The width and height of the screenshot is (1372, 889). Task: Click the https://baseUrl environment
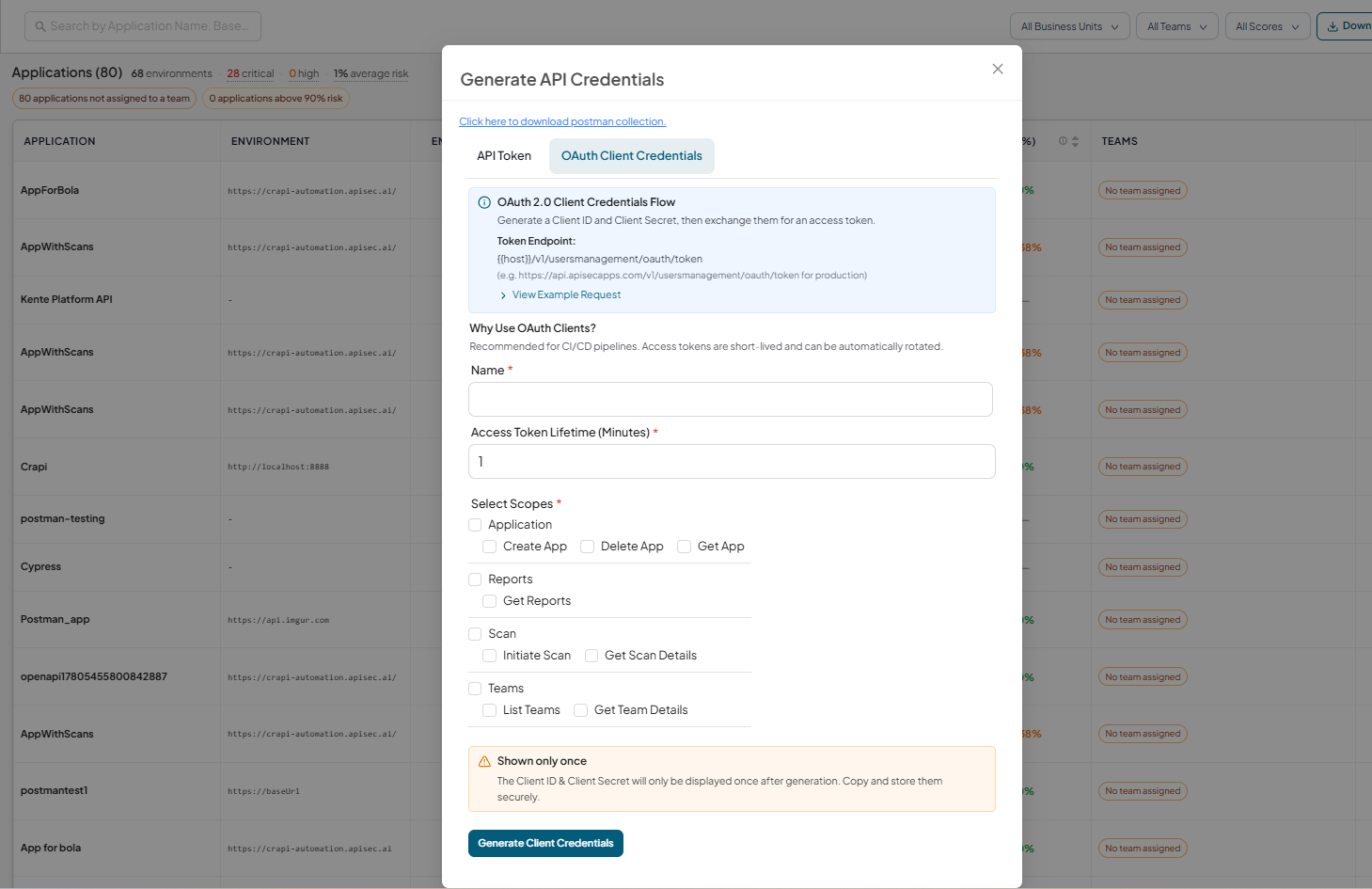[263, 791]
